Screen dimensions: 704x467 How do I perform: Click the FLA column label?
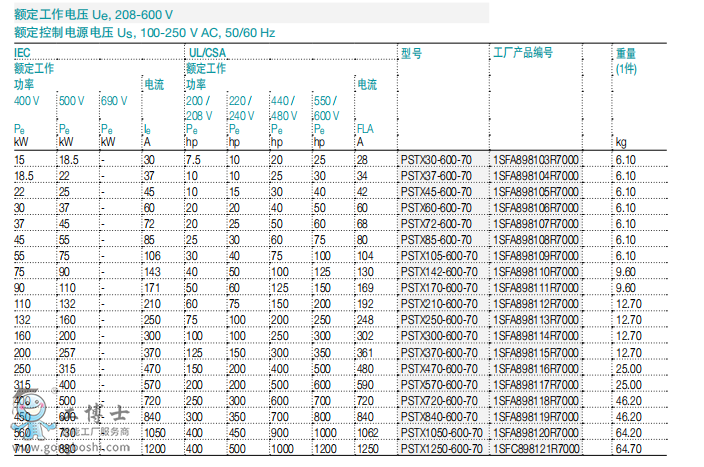tap(365, 129)
